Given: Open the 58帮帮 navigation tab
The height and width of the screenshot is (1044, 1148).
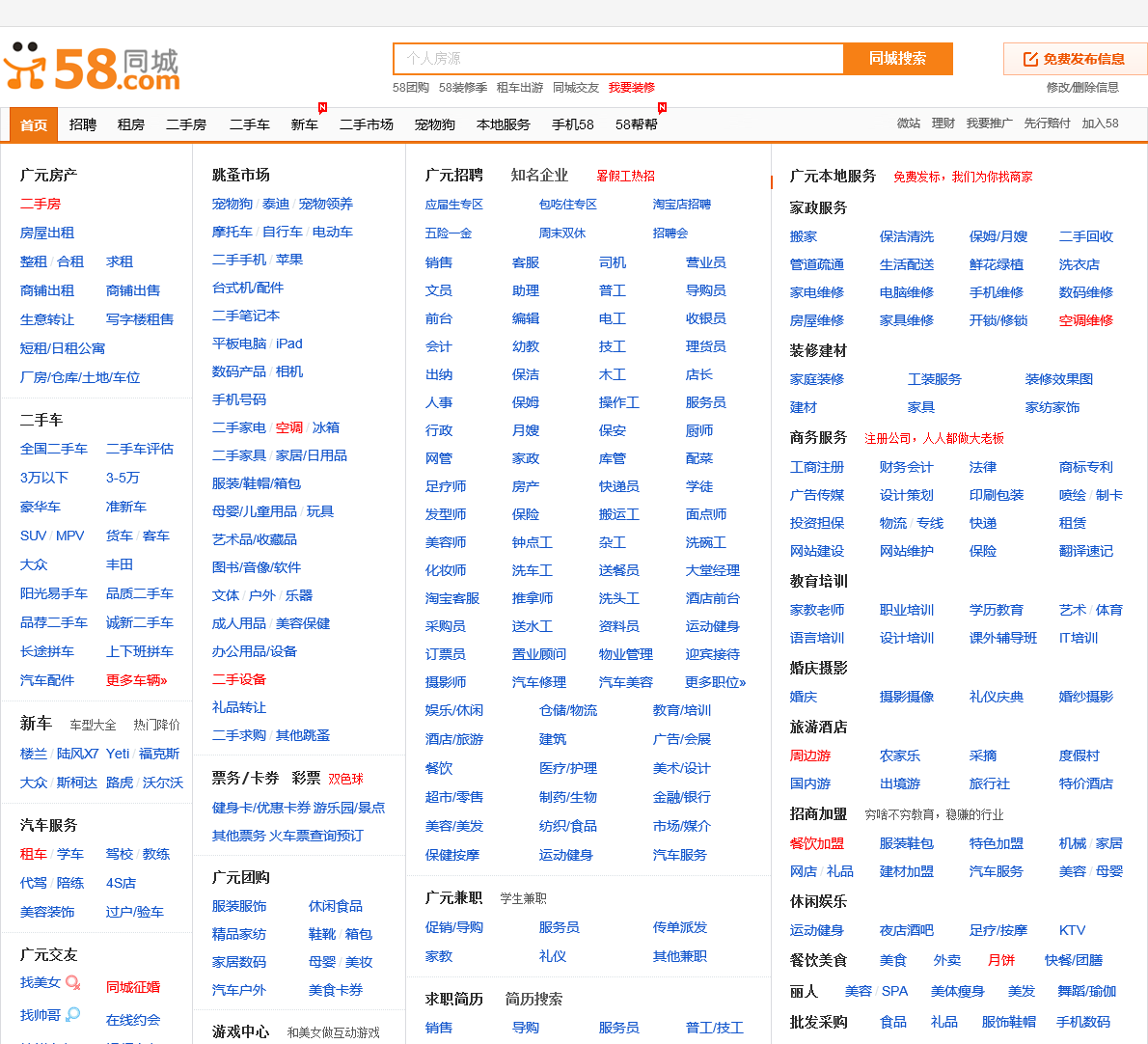Looking at the screenshot, I should tap(637, 125).
